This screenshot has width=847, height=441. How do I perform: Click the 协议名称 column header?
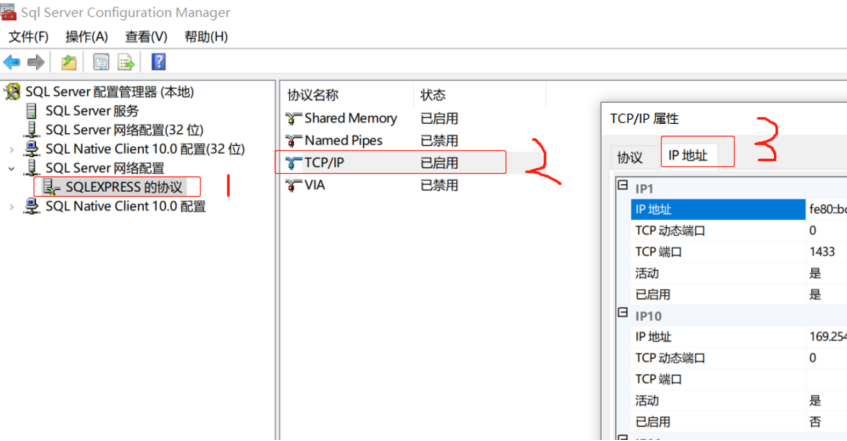313,95
